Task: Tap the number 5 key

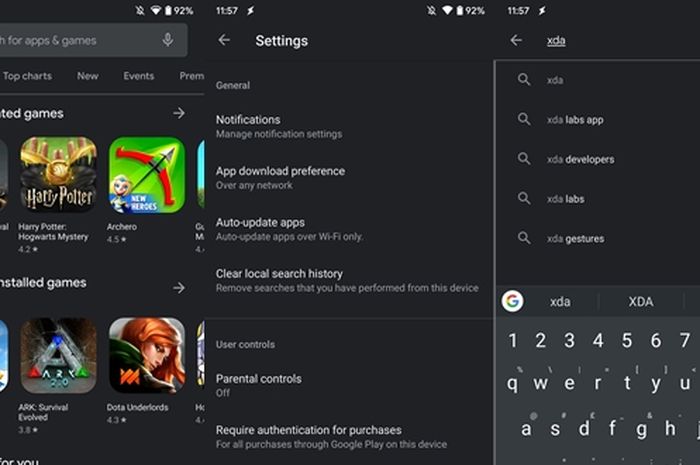Action: coord(627,340)
